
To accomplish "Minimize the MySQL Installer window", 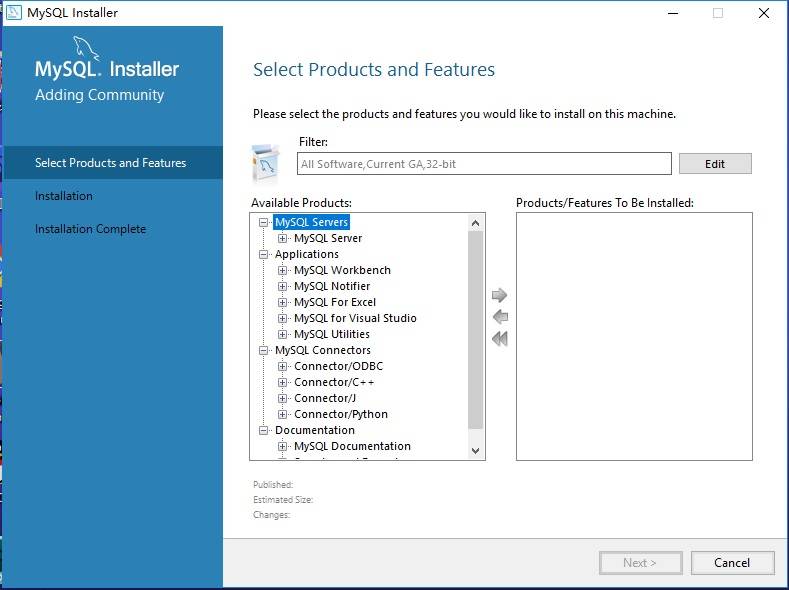I will [673, 13].
